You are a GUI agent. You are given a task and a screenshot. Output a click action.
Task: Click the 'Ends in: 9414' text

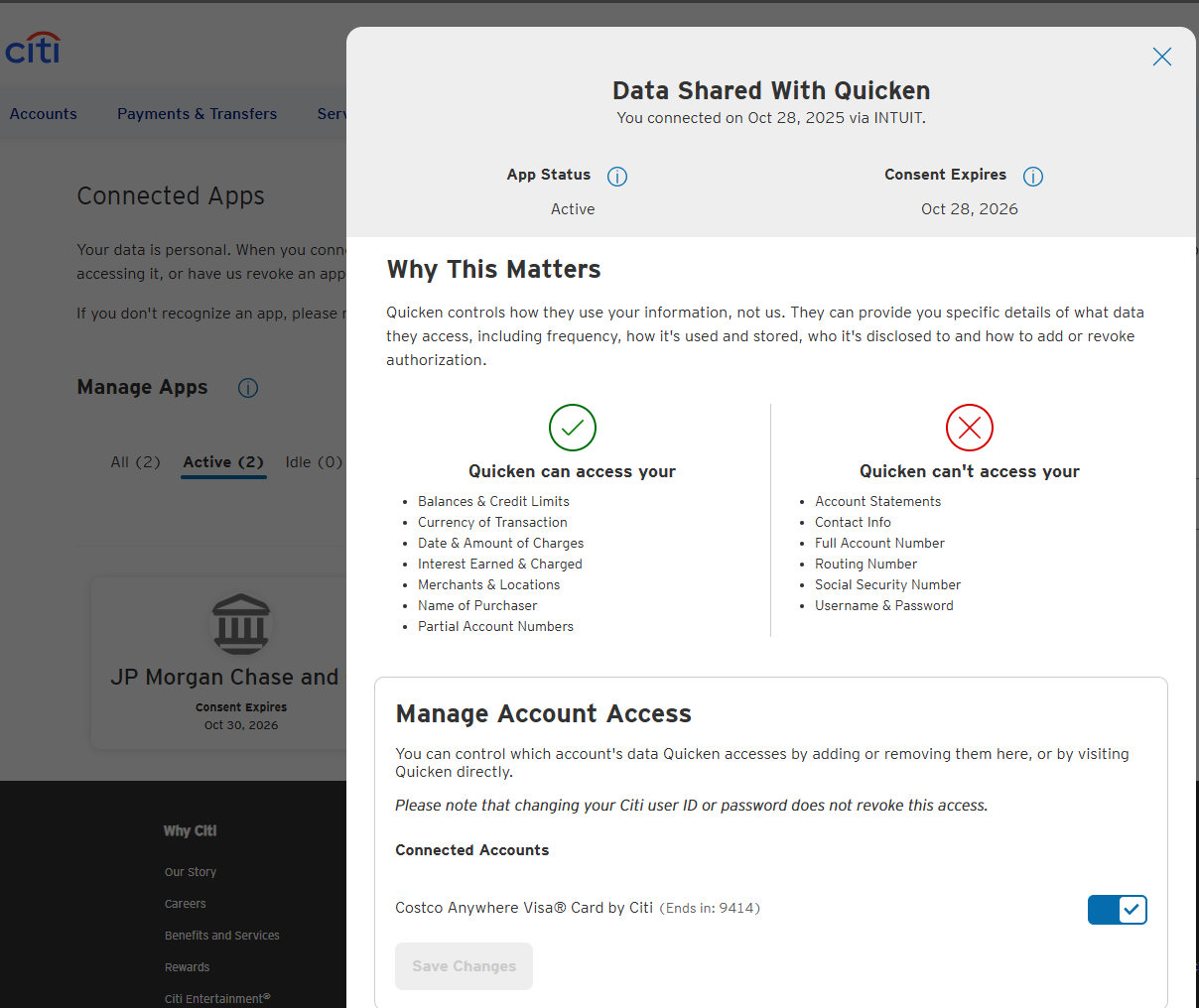click(710, 908)
